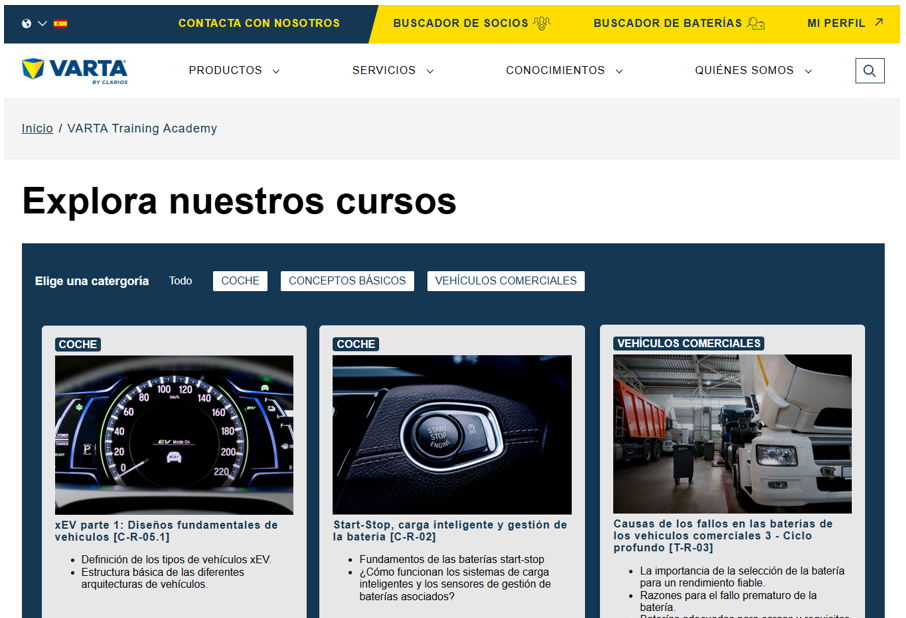Click the globe language icon

pos(26,23)
